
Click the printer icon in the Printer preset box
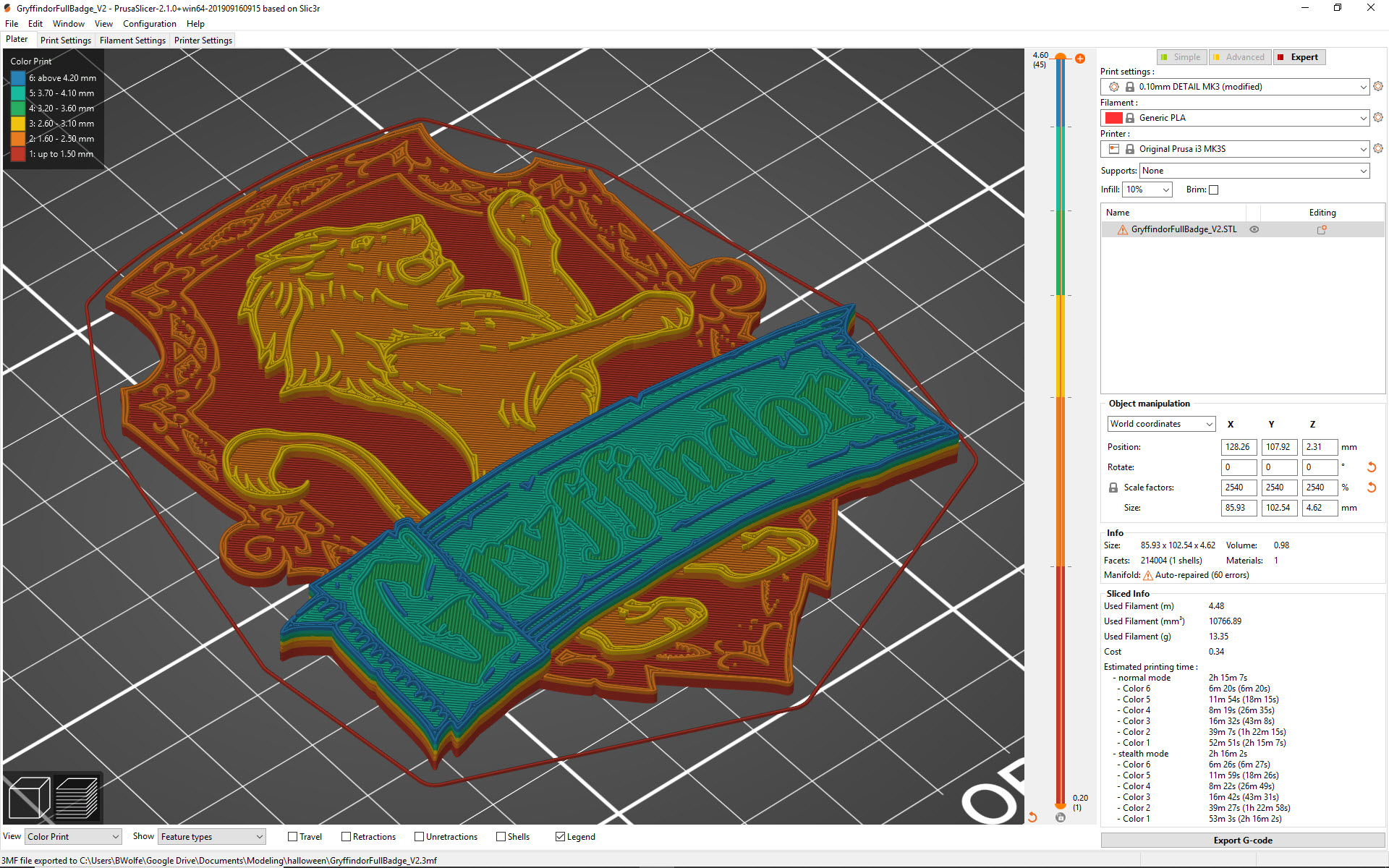1114,149
